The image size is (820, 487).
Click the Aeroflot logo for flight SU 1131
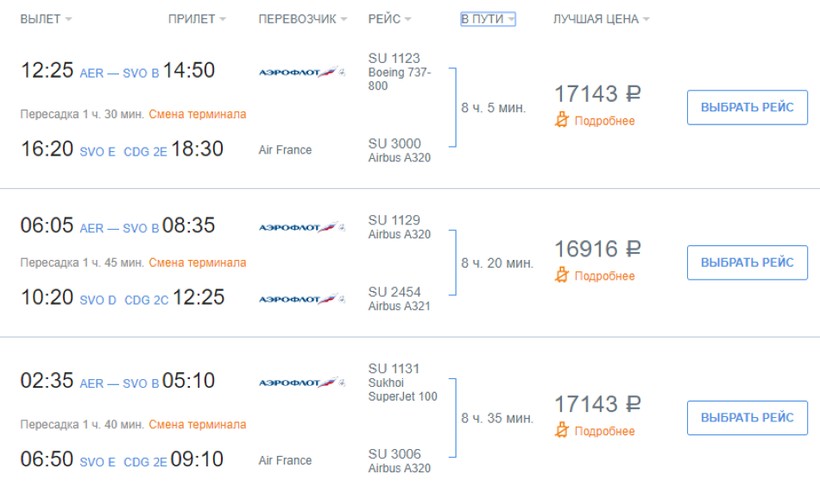pos(301,383)
